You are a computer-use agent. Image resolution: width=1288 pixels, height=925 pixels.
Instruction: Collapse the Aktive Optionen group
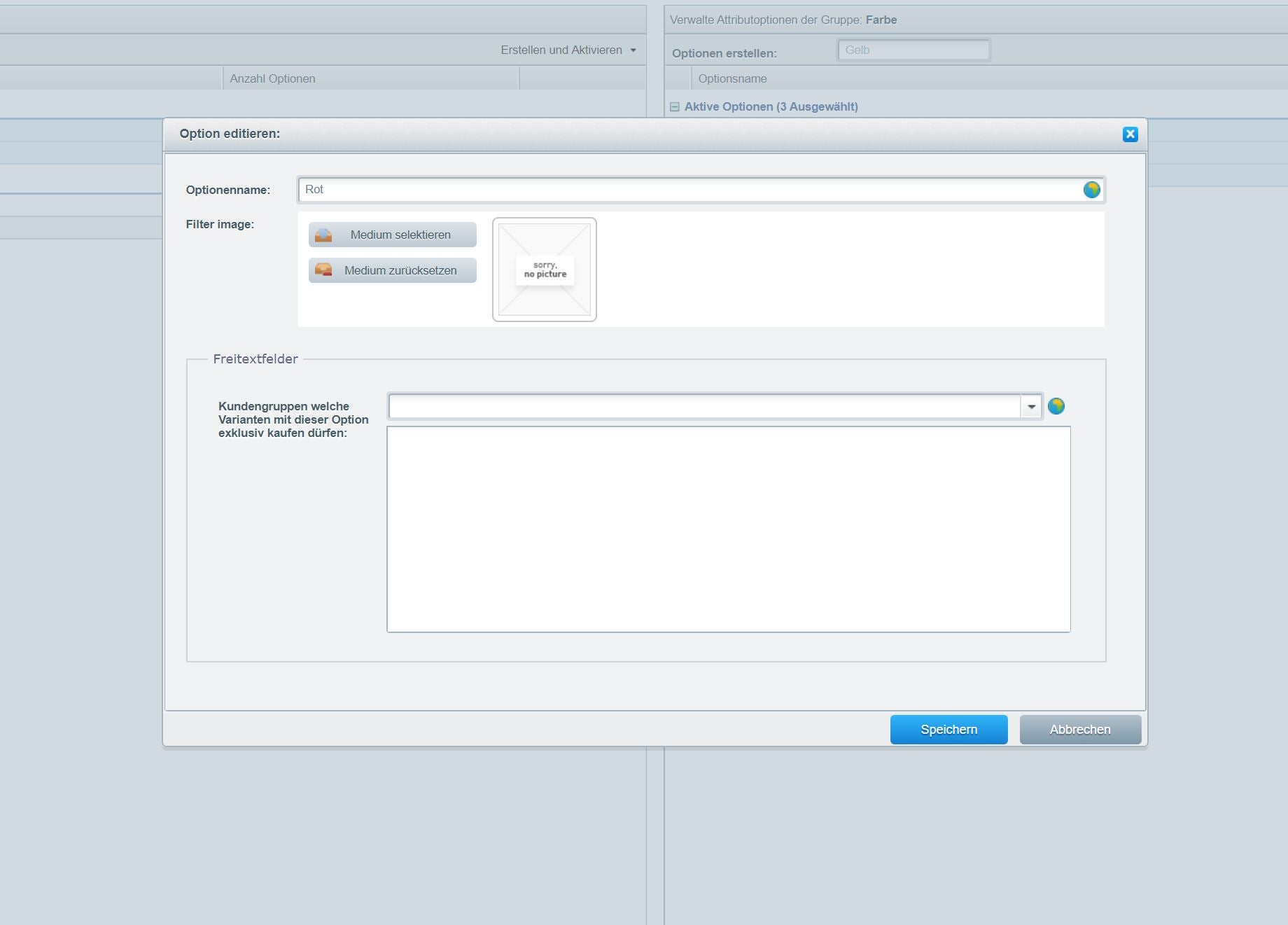click(x=675, y=107)
